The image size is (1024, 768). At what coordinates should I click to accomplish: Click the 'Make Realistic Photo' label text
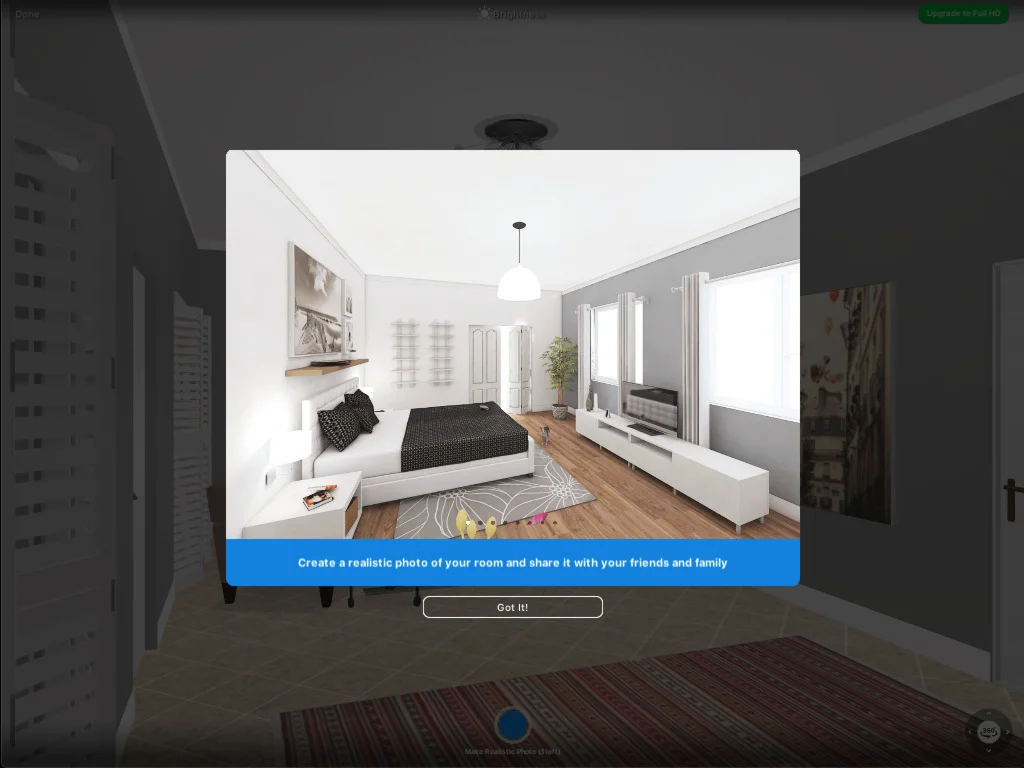pos(513,752)
